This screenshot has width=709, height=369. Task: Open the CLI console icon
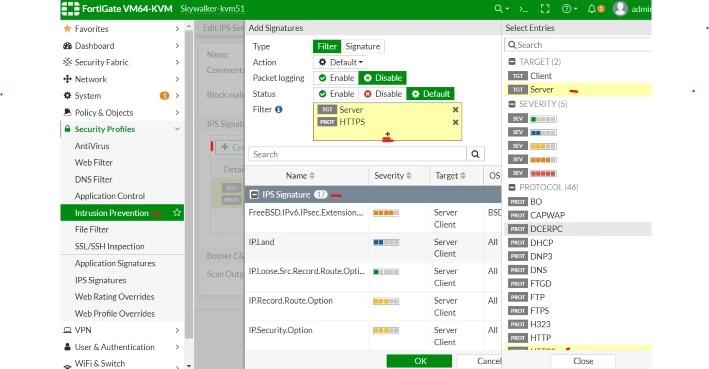[x=523, y=9]
